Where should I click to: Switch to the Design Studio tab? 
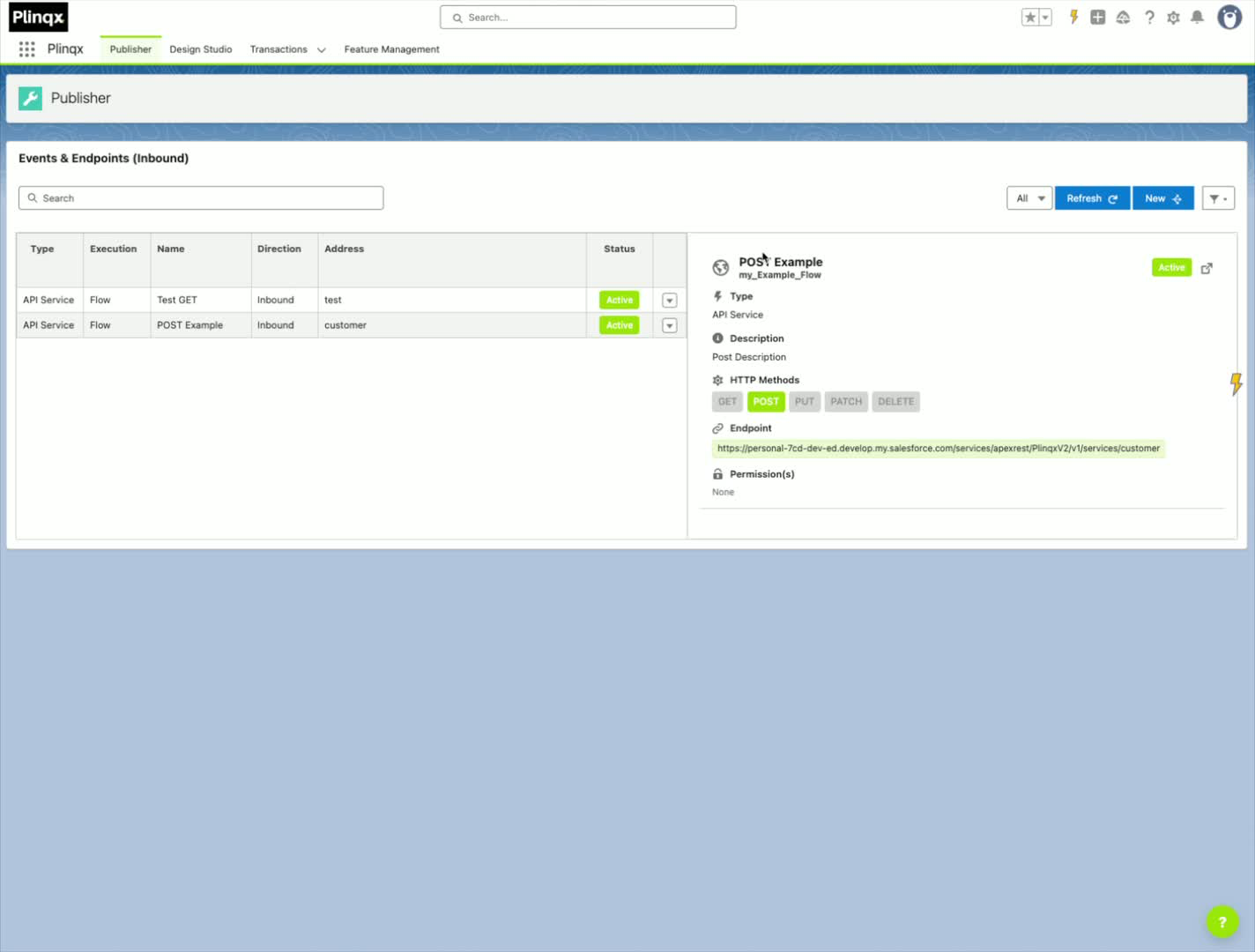click(201, 49)
